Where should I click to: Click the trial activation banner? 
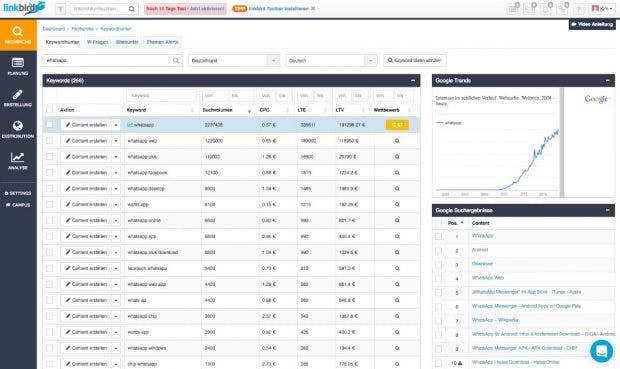[185, 9]
